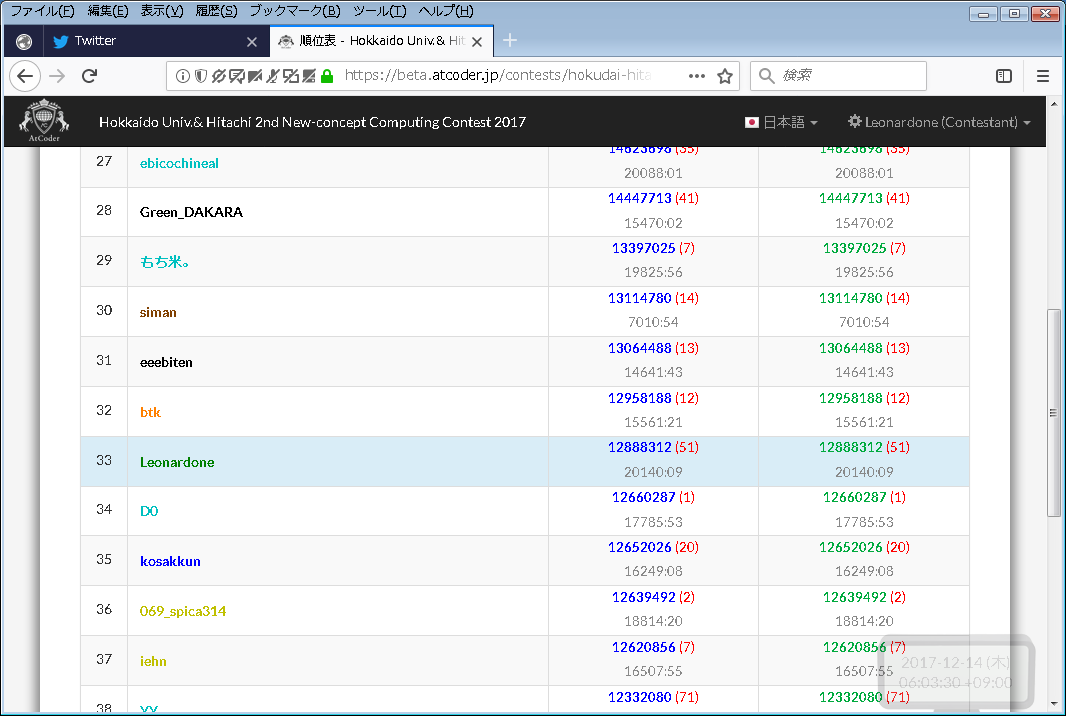Click green total 12652026 in kosakkun row
Screen dimensions: 1066x716
click(850, 547)
